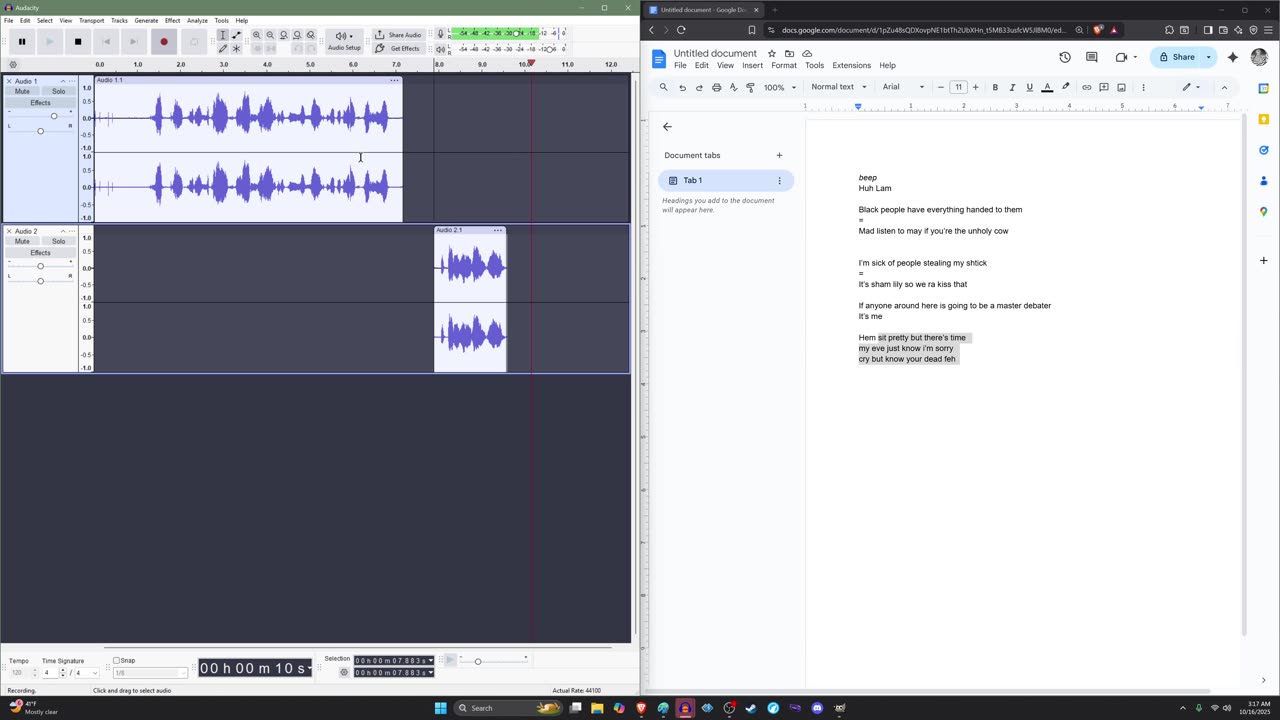Activate the Multi-tool asterisk in Audacity
The width and height of the screenshot is (1280, 720).
click(x=236, y=48)
